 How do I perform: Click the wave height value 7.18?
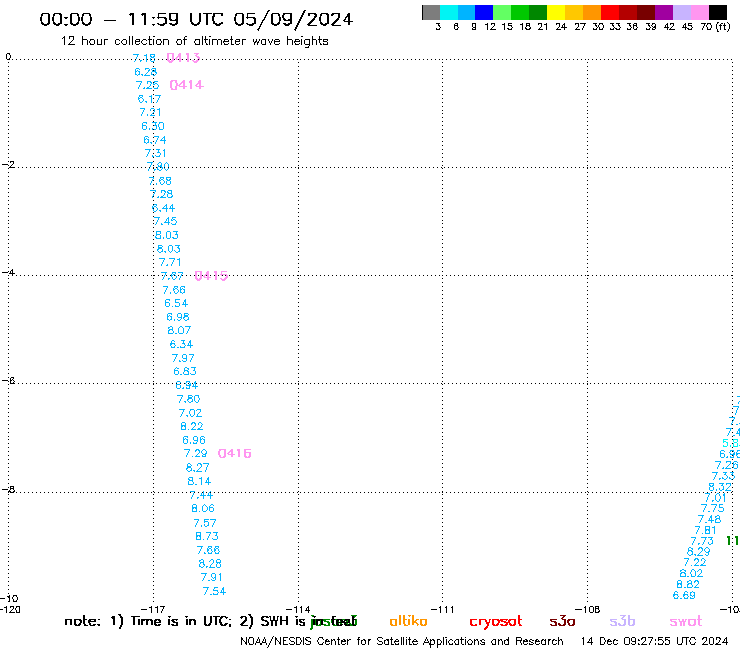(144, 58)
